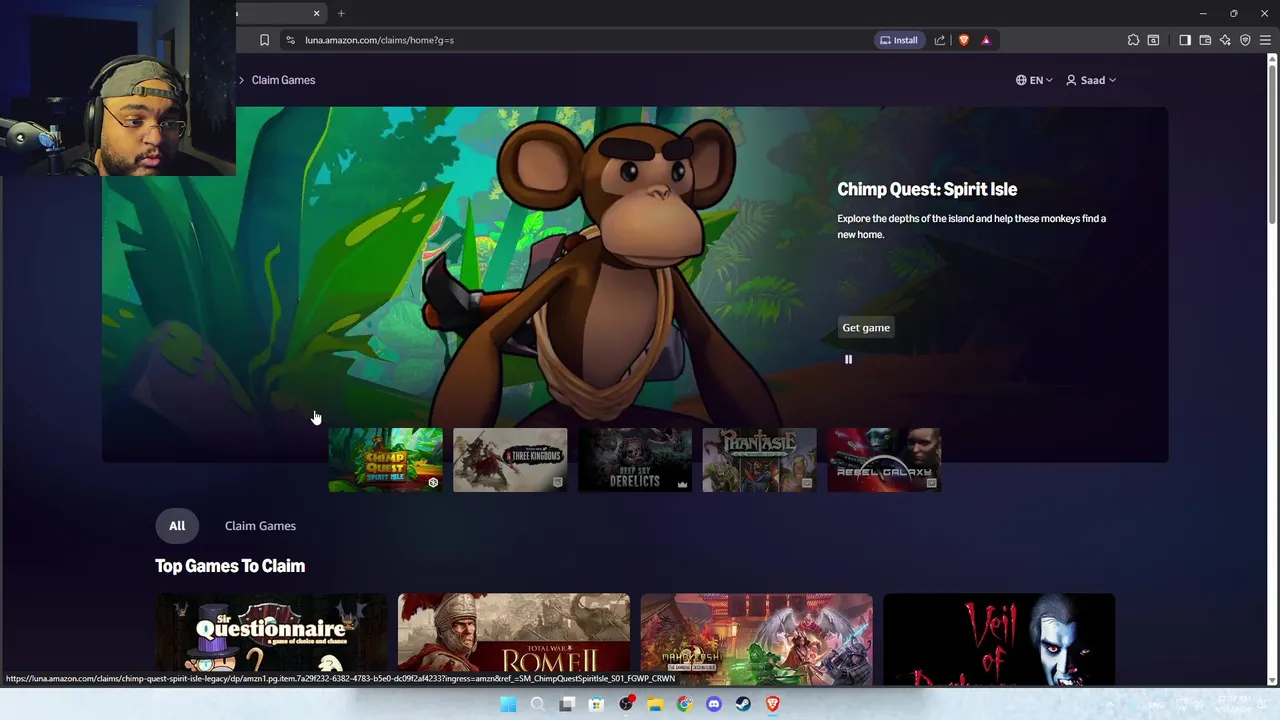Close the current browser tab

(316, 13)
